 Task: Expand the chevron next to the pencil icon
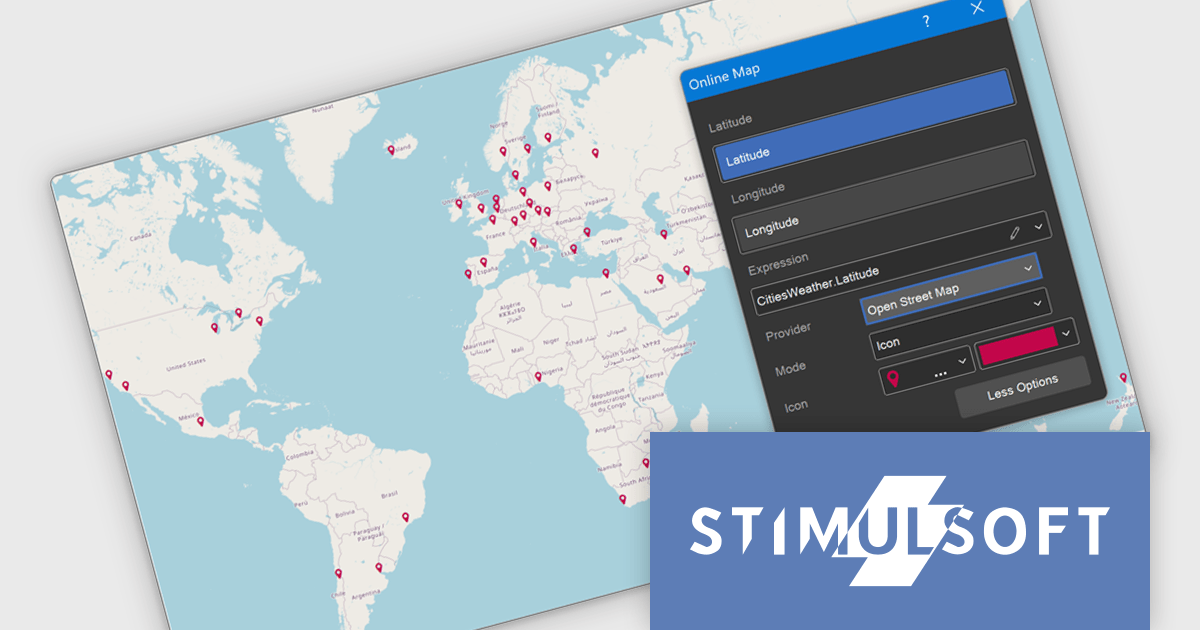tap(1039, 228)
